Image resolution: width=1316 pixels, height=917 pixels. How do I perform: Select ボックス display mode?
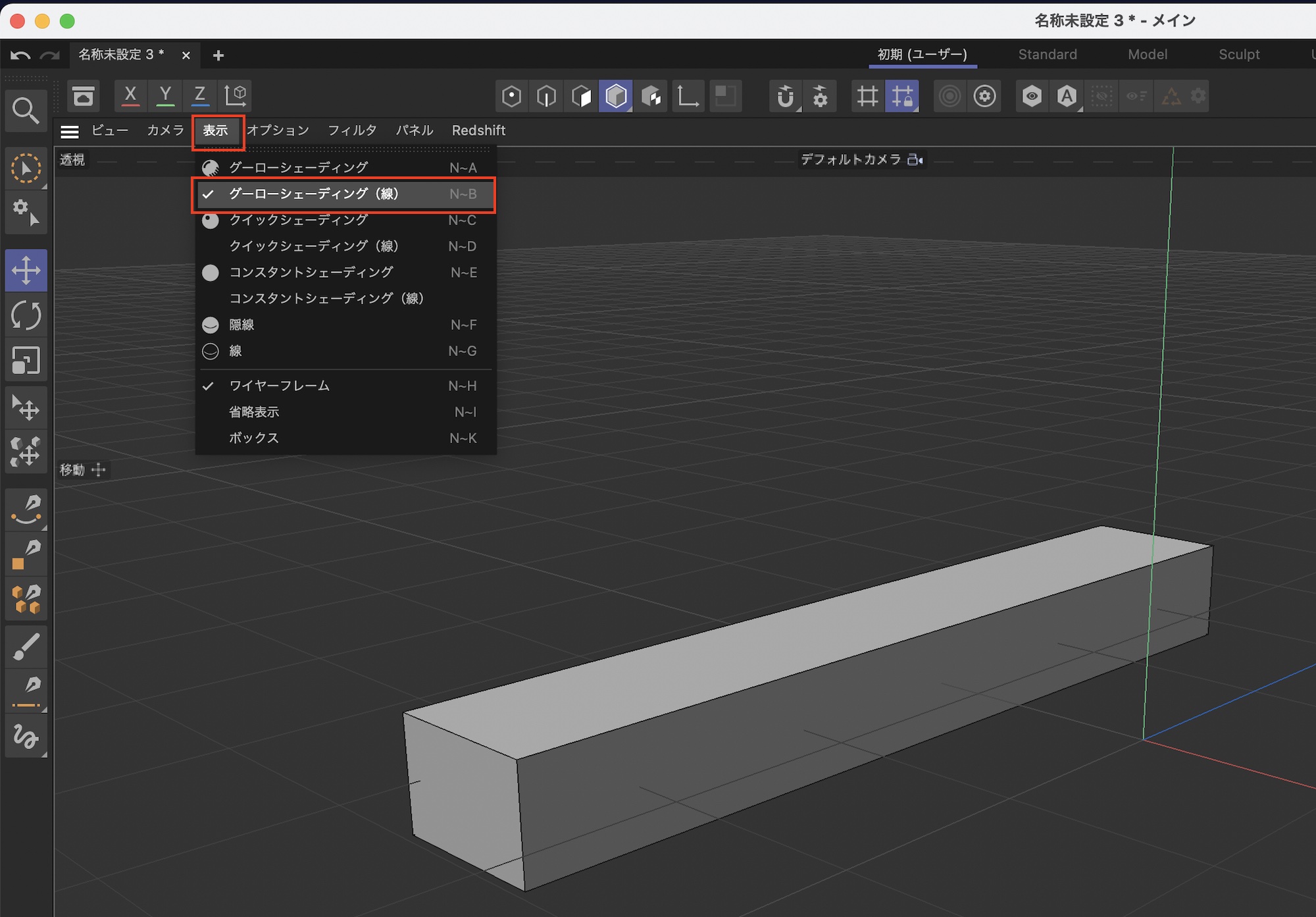coord(254,438)
